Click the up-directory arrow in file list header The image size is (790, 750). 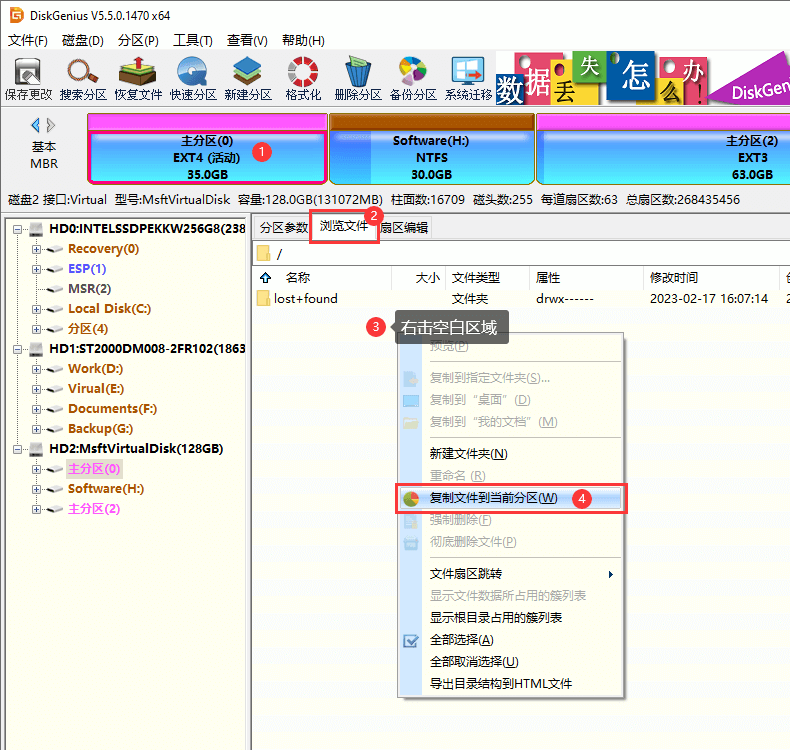click(266, 278)
